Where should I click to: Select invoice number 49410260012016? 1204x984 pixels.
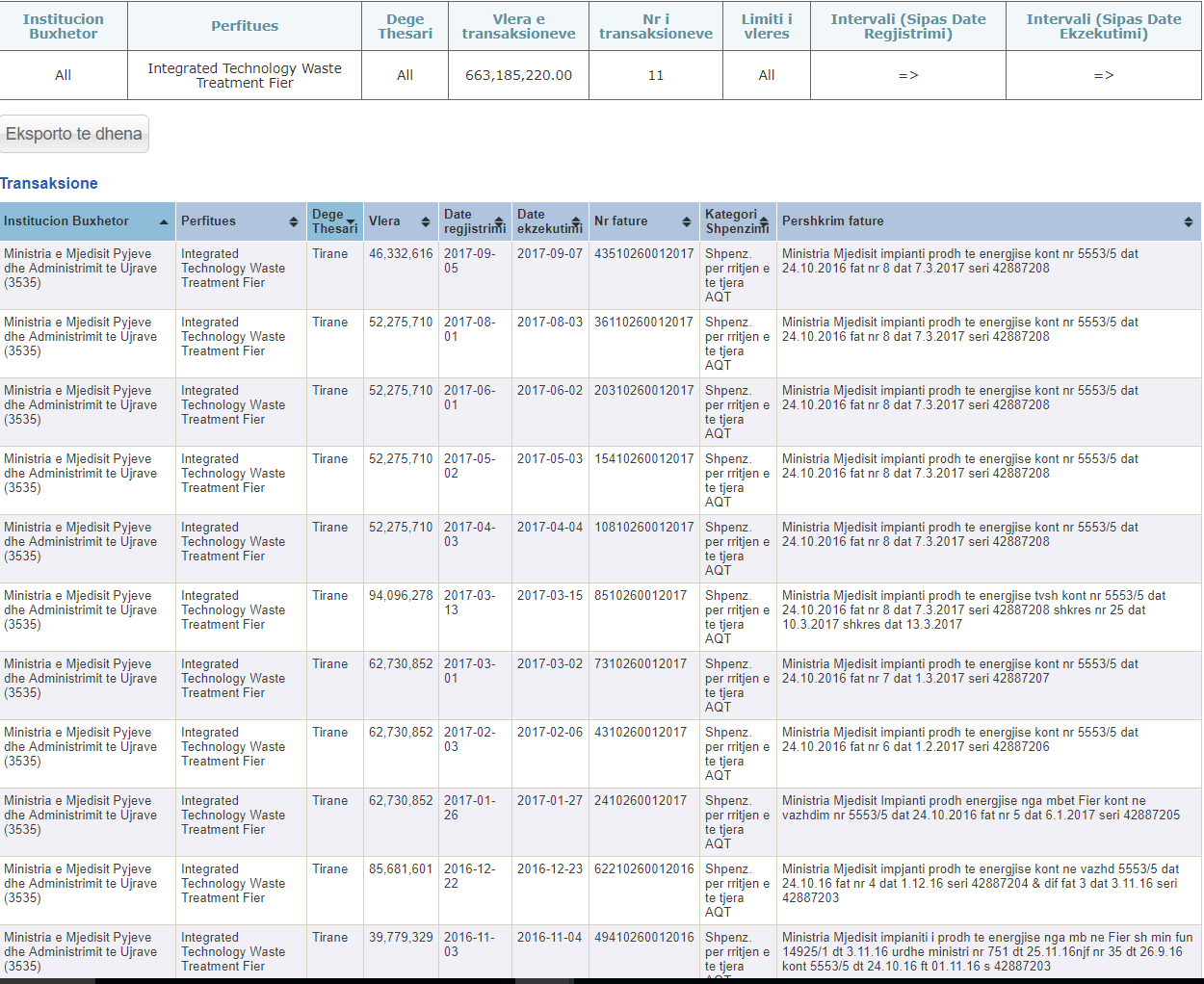(644, 938)
